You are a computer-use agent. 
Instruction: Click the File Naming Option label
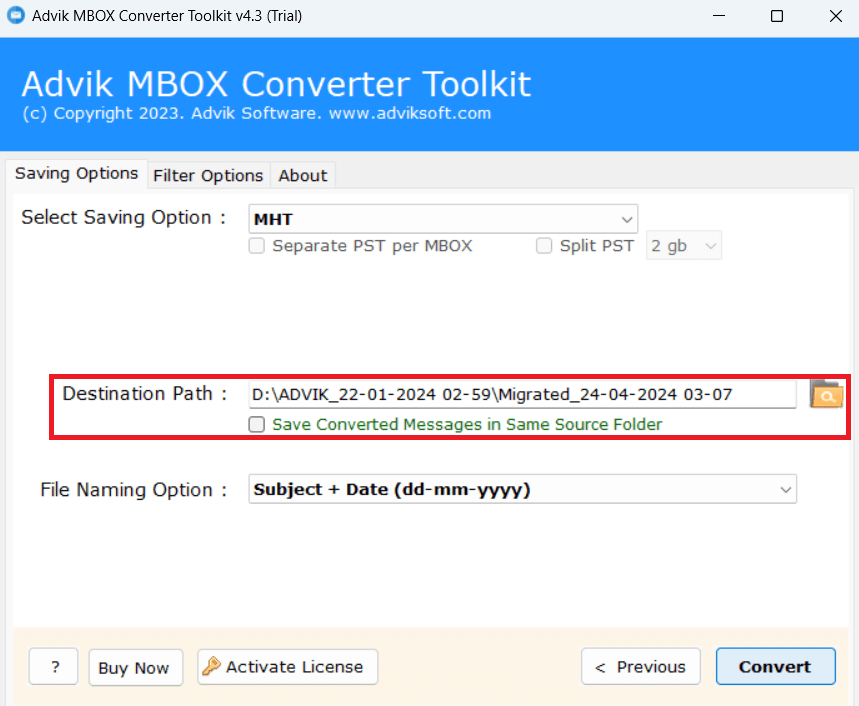click(x=134, y=490)
